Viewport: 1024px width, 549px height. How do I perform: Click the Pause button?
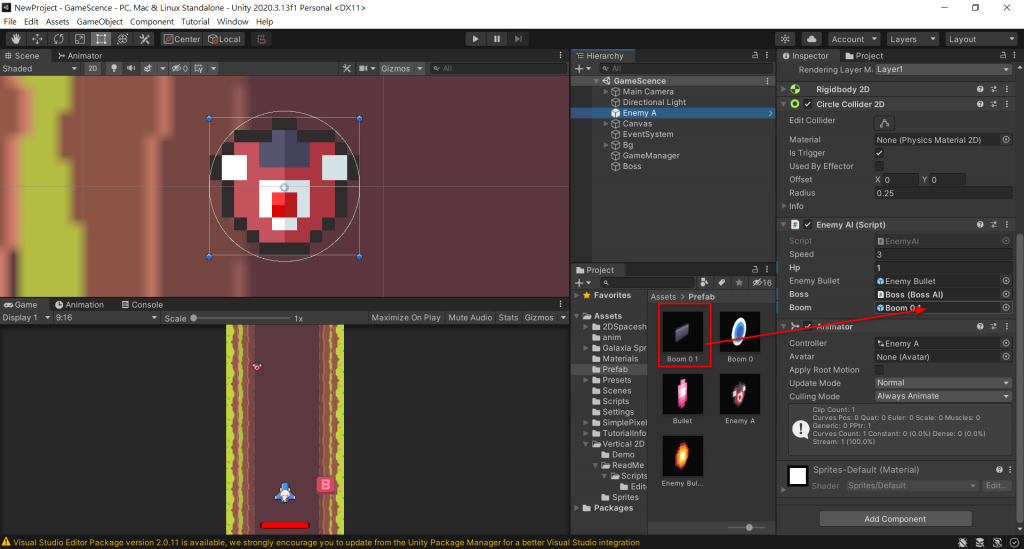point(497,39)
